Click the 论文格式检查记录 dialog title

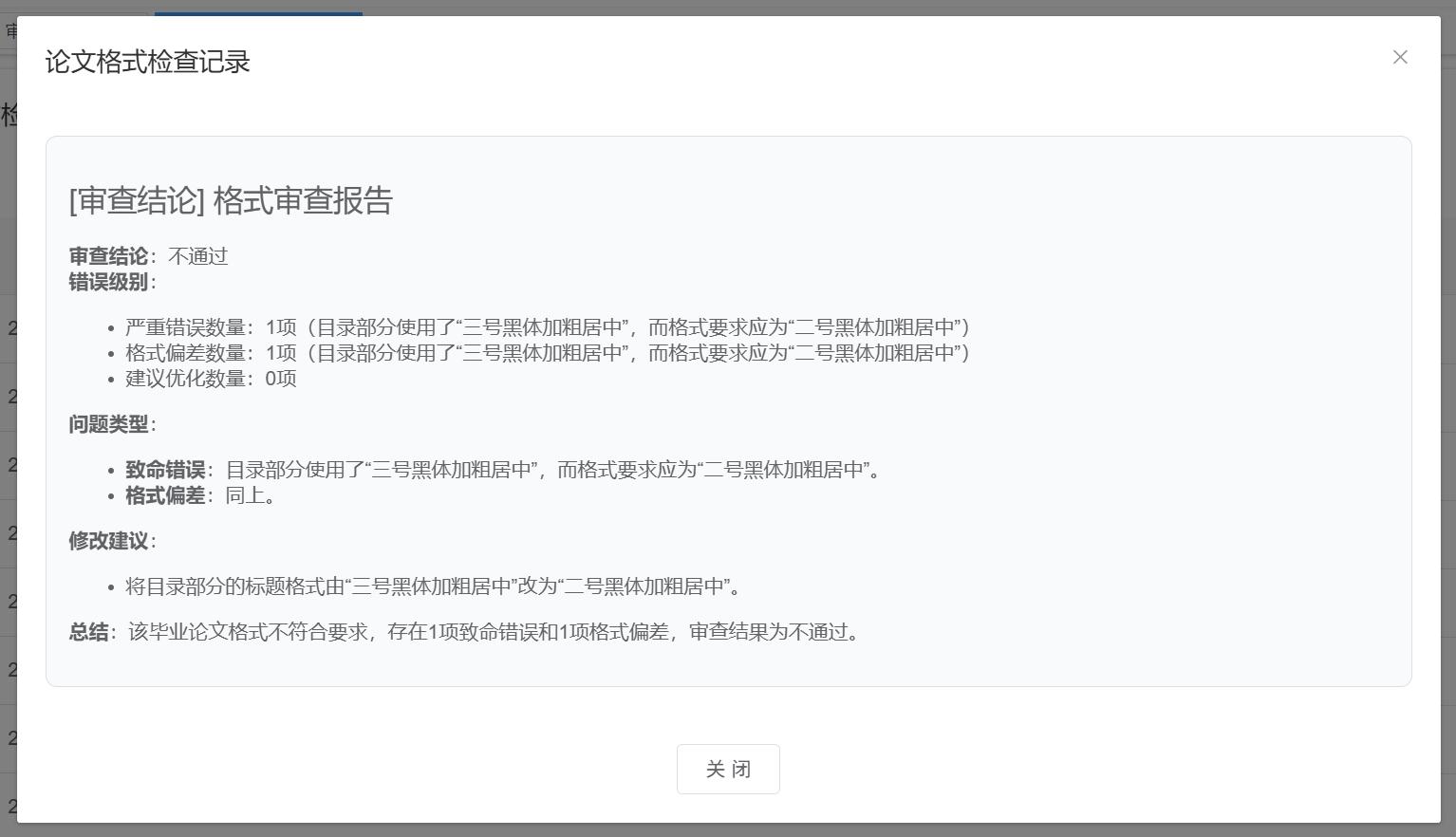[148, 63]
